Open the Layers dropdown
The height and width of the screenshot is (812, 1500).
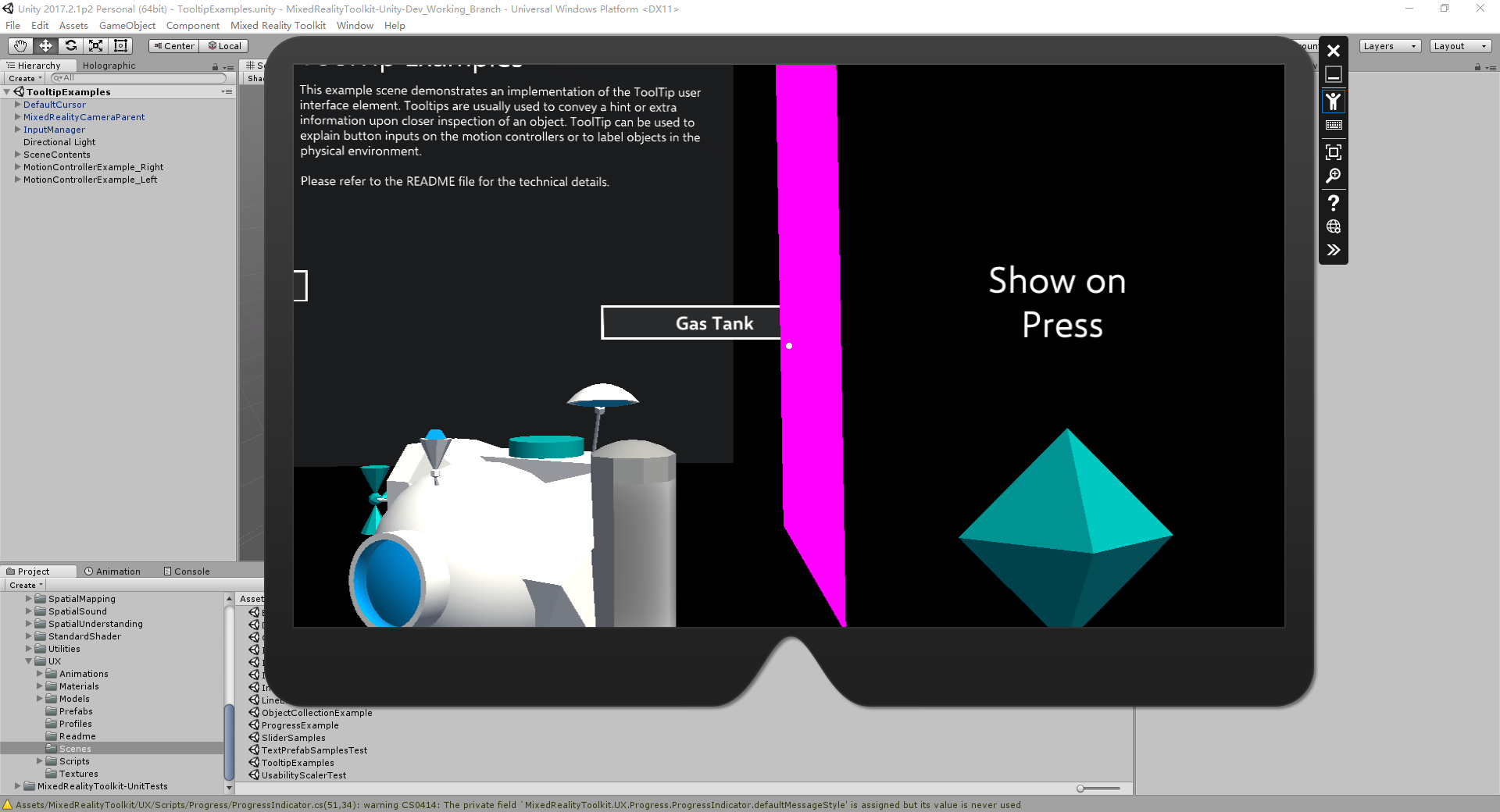1388,46
